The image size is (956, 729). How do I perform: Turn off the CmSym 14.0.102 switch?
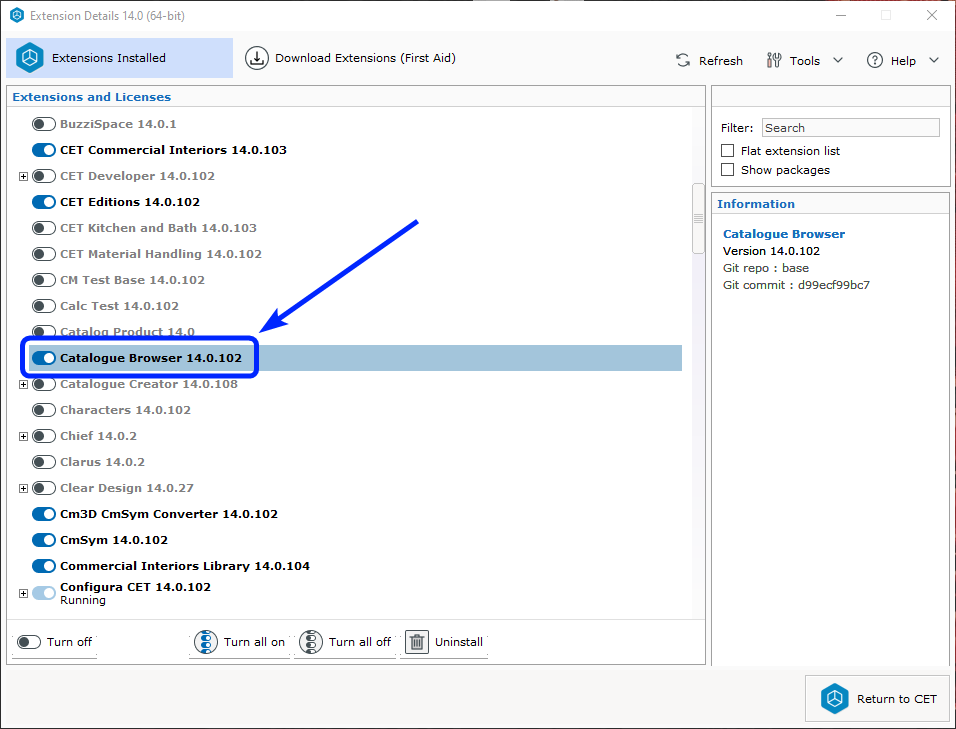tap(44, 540)
